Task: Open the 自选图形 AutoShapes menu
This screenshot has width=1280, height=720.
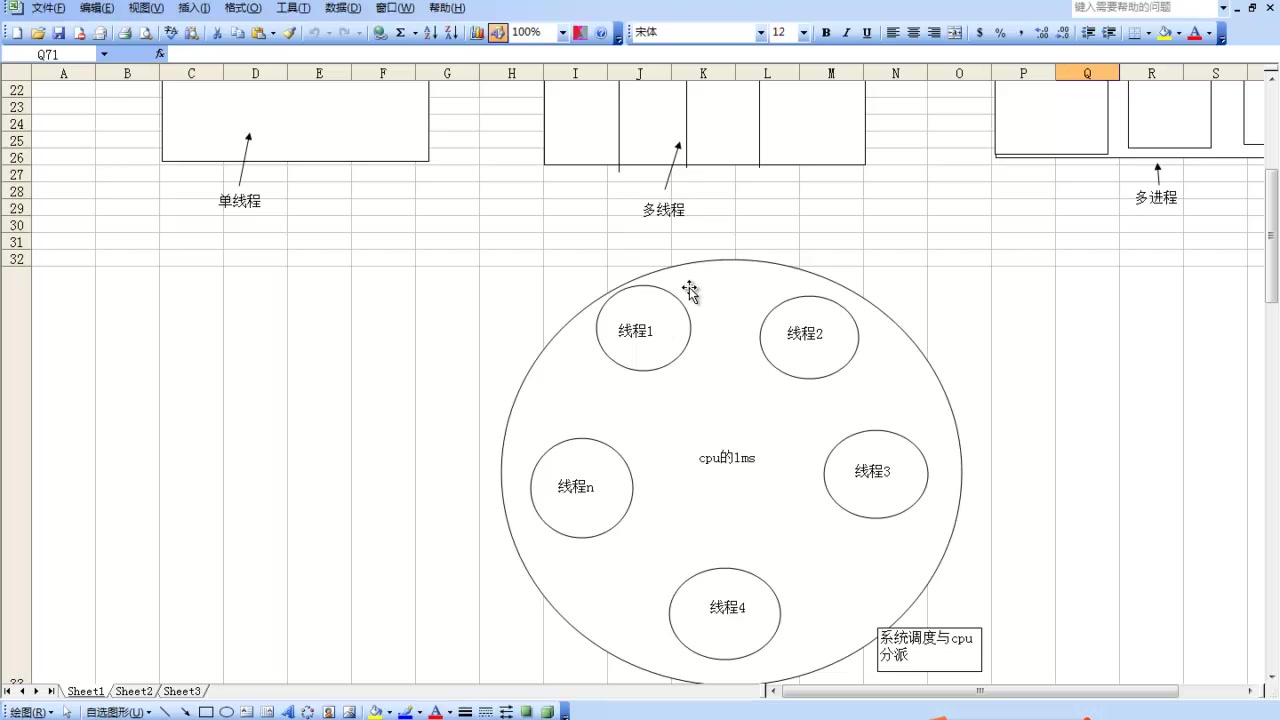Action: point(118,712)
